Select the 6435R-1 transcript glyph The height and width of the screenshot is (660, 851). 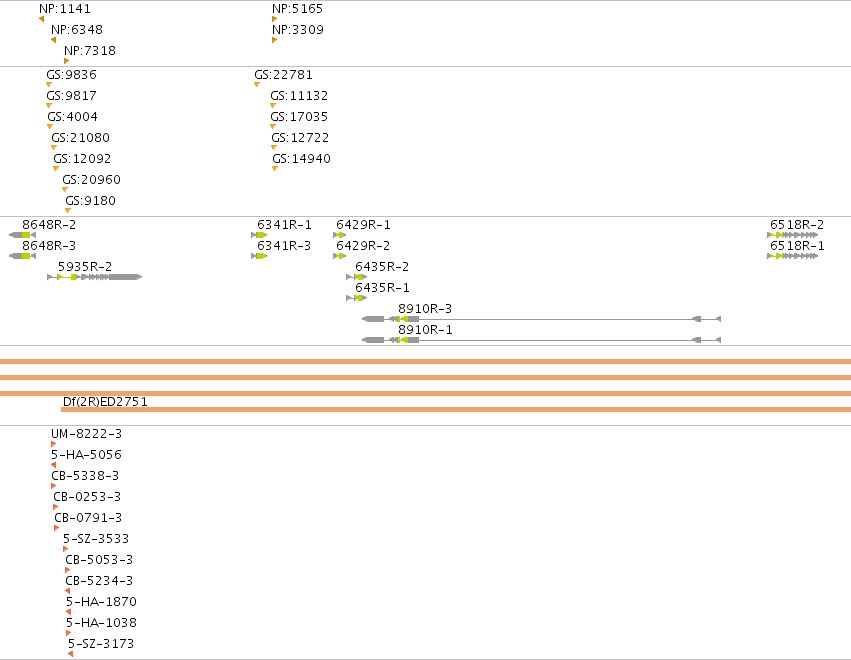coord(357,298)
